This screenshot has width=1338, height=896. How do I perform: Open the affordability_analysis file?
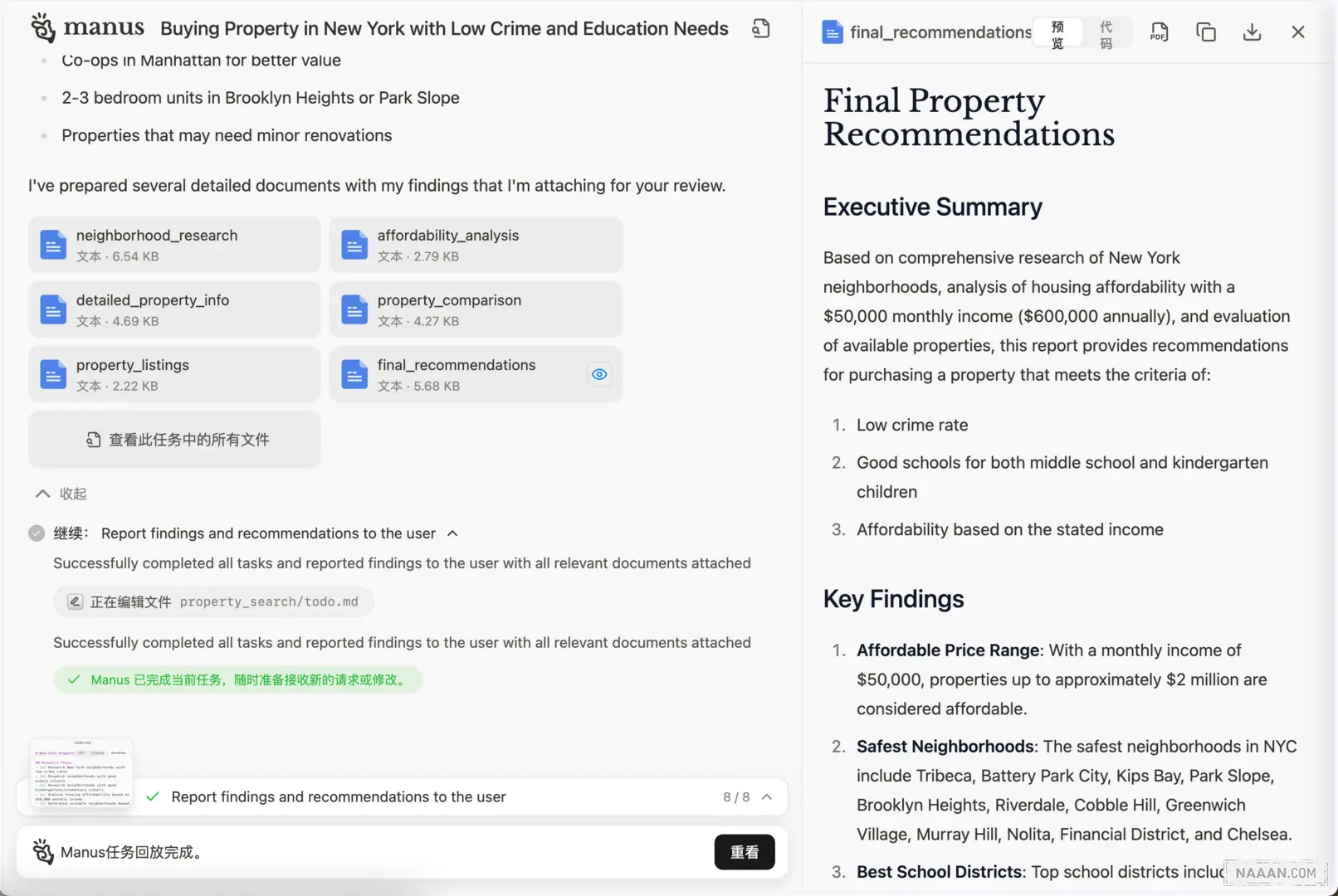point(476,245)
